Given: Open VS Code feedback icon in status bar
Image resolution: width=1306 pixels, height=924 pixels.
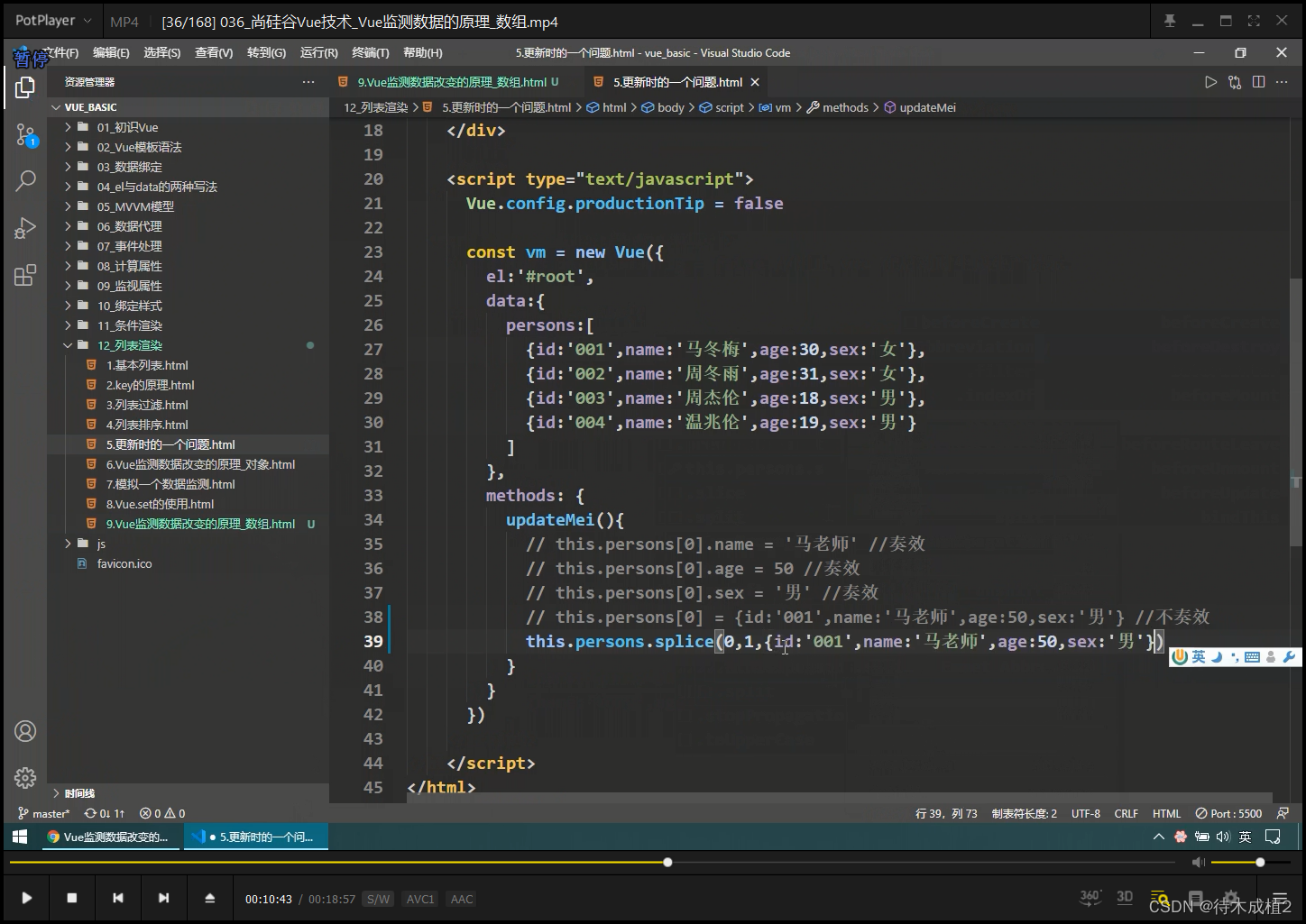Looking at the screenshot, I should point(1283,813).
